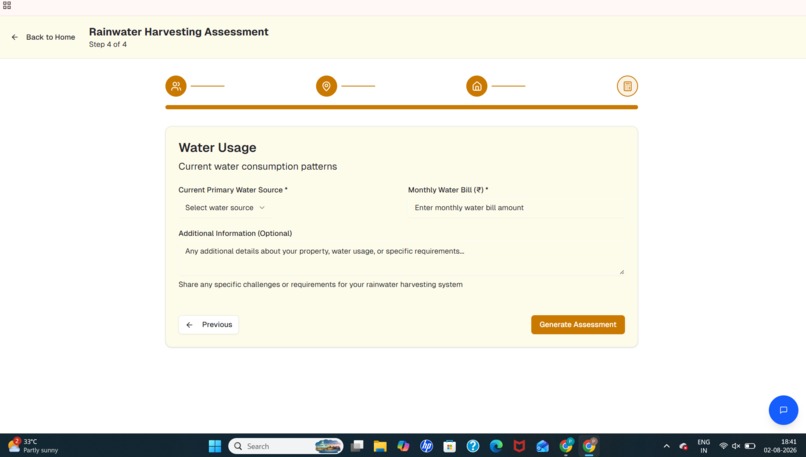The image size is (806, 457).
Task: Click the grid icon at top-left corner
Action: click(x=7, y=5)
